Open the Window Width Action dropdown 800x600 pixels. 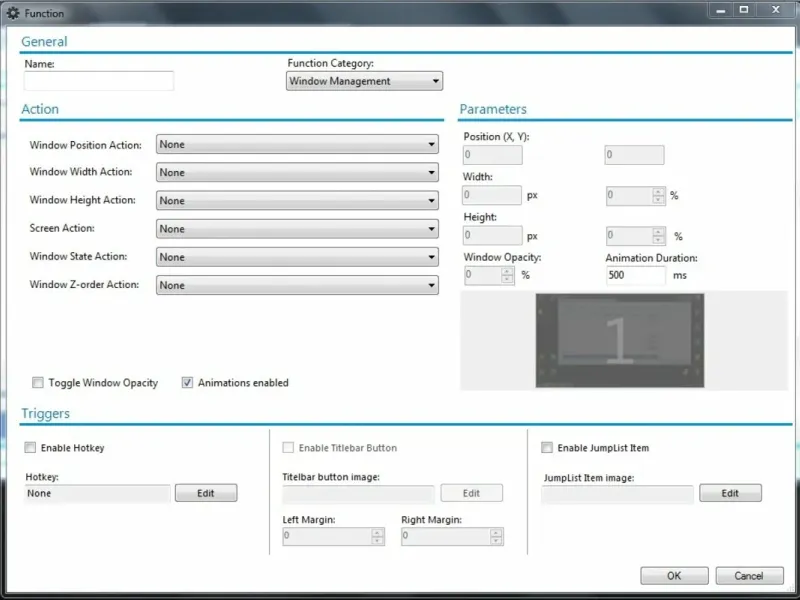[x=297, y=172]
